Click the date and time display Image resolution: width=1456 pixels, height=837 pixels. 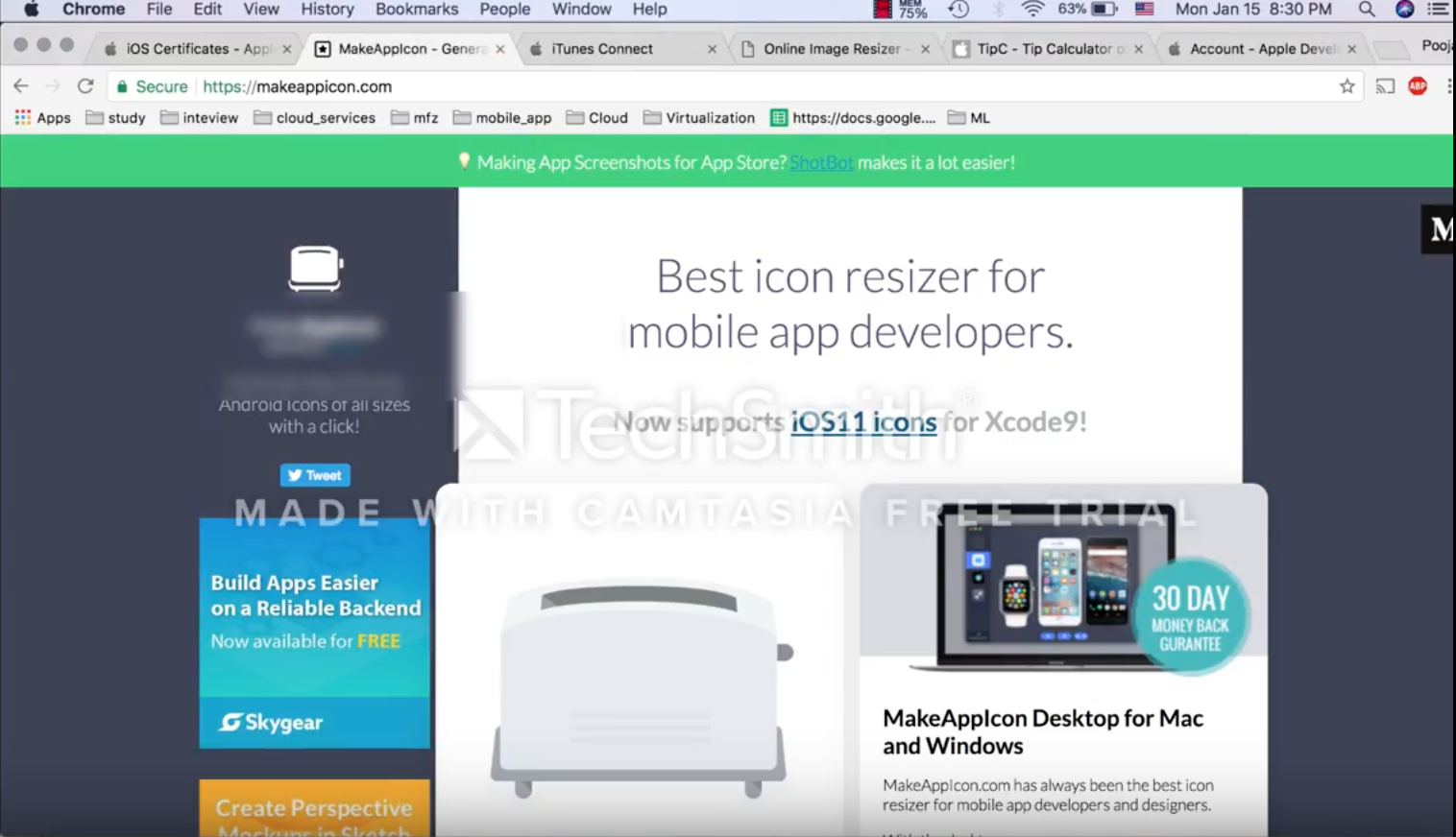1253,10
